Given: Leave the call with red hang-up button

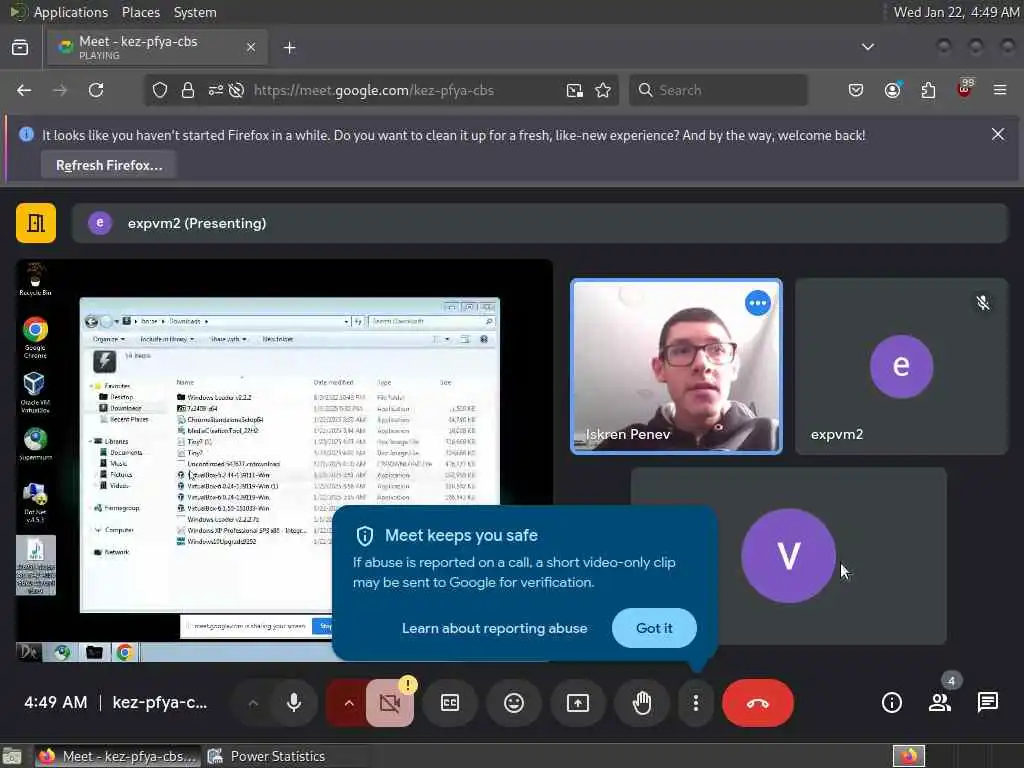Looking at the screenshot, I should coord(758,703).
